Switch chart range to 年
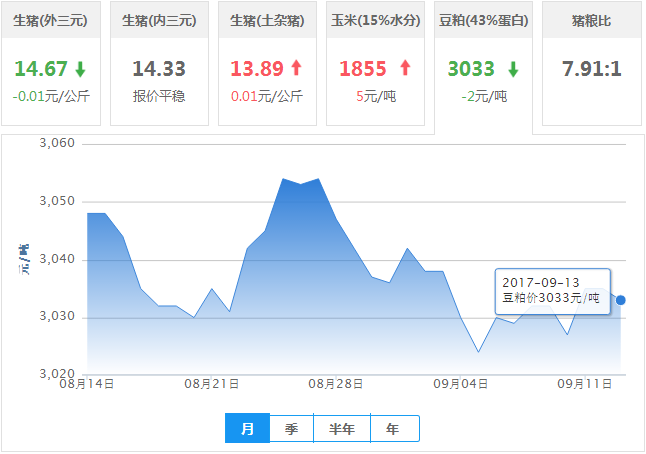The width and height of the screenshot is (646, 454). (395, 428)
